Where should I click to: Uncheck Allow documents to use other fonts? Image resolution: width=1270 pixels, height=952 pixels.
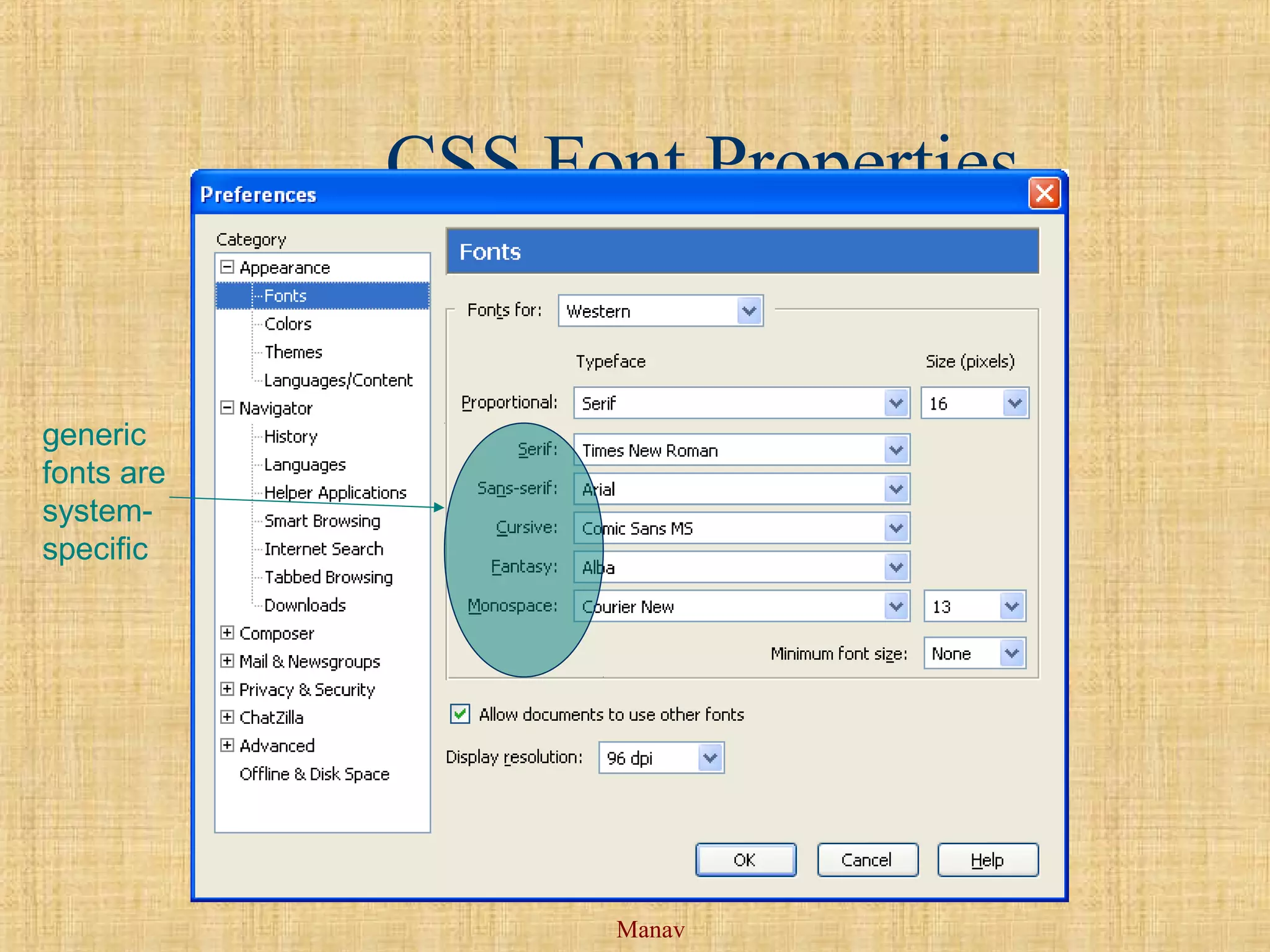pyautogui.click(x=460, y=714)
